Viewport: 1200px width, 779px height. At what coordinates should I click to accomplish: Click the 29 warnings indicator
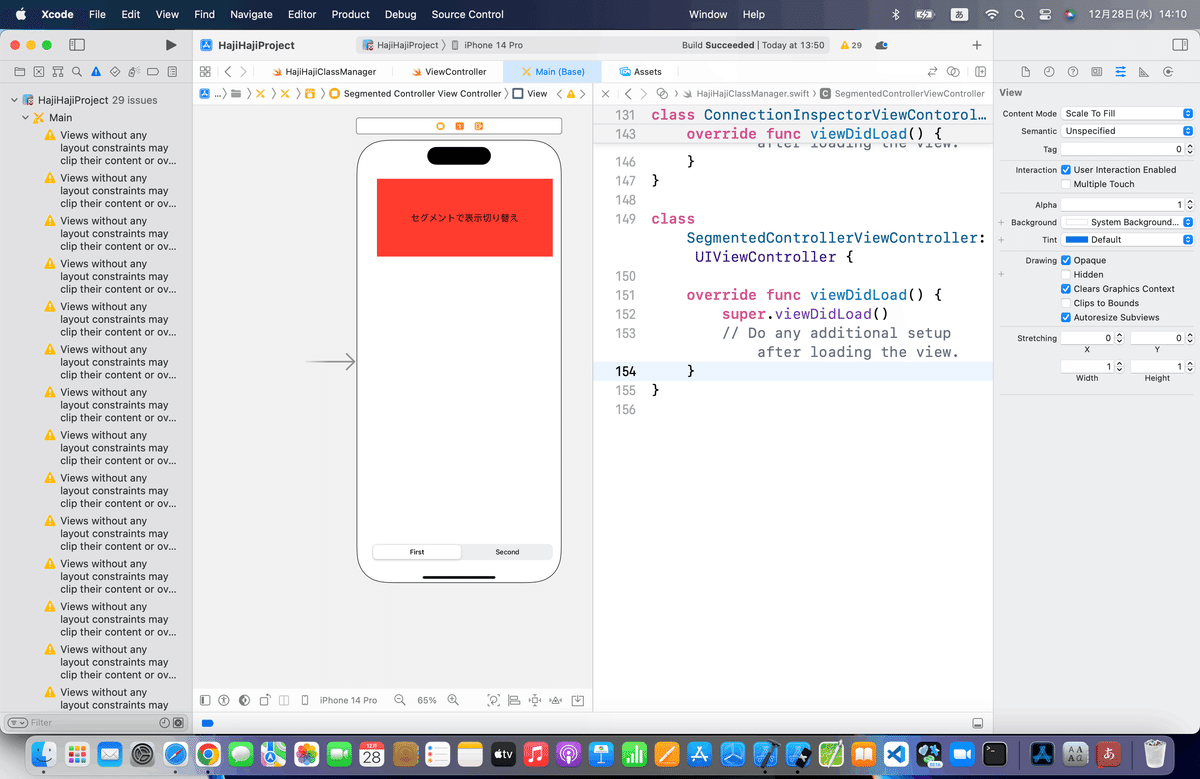tap(851, 45)
